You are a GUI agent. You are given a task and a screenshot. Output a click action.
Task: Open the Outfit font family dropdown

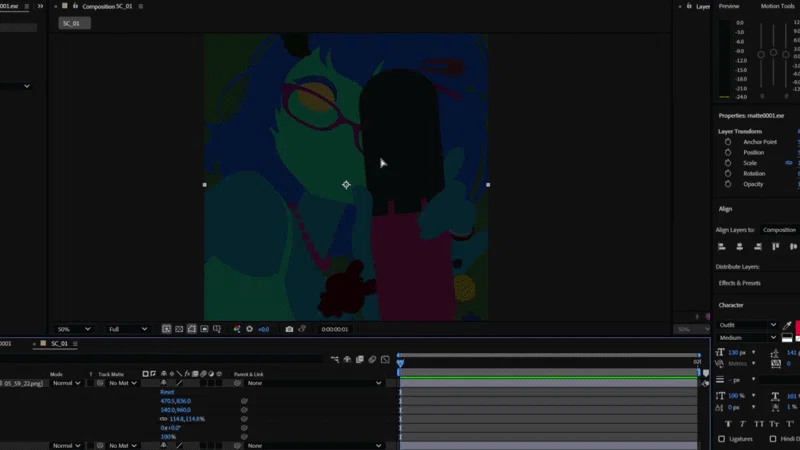[747, 325]
